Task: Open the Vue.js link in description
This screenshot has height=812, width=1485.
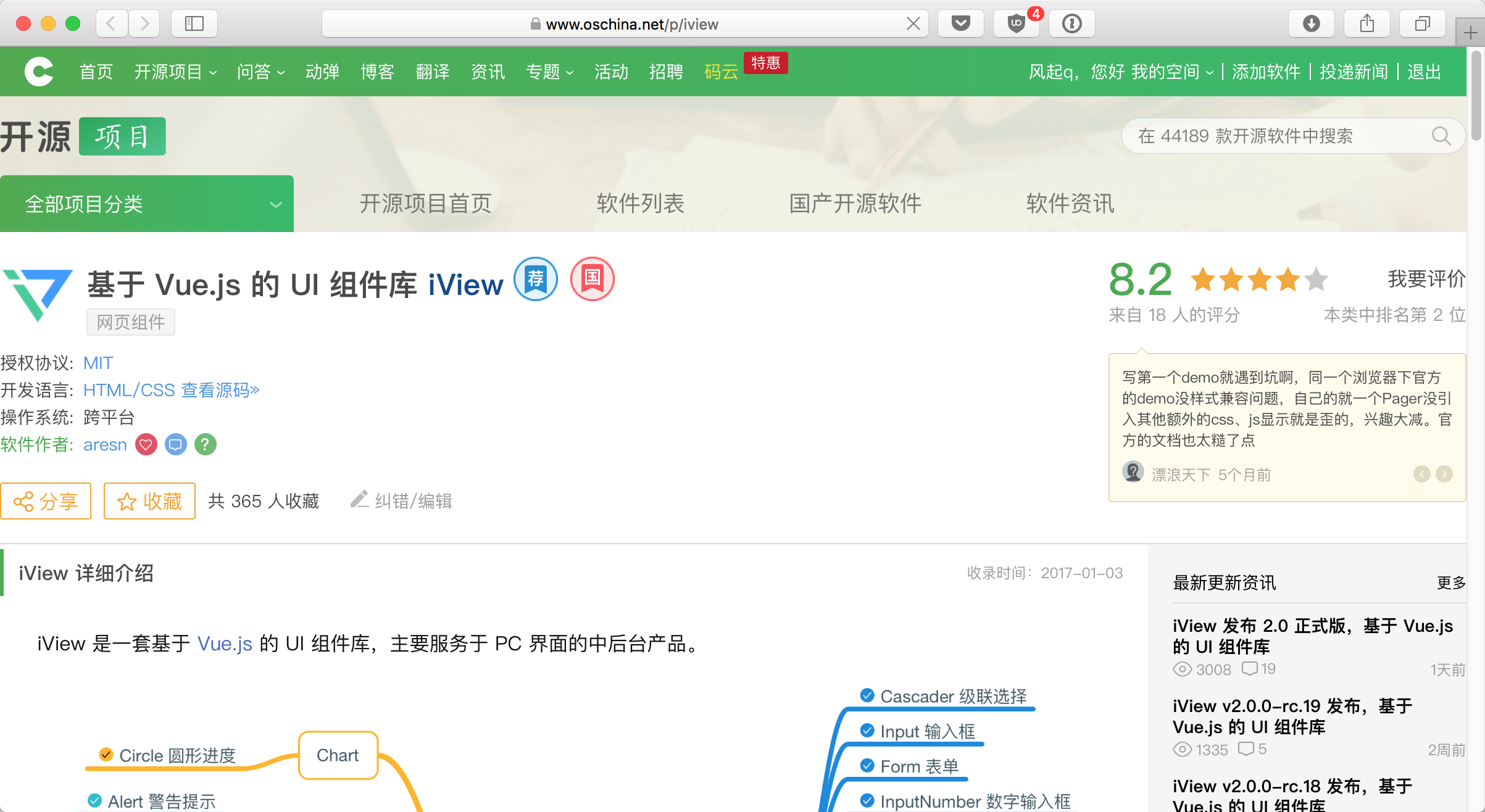Action: tap(225, 644)
